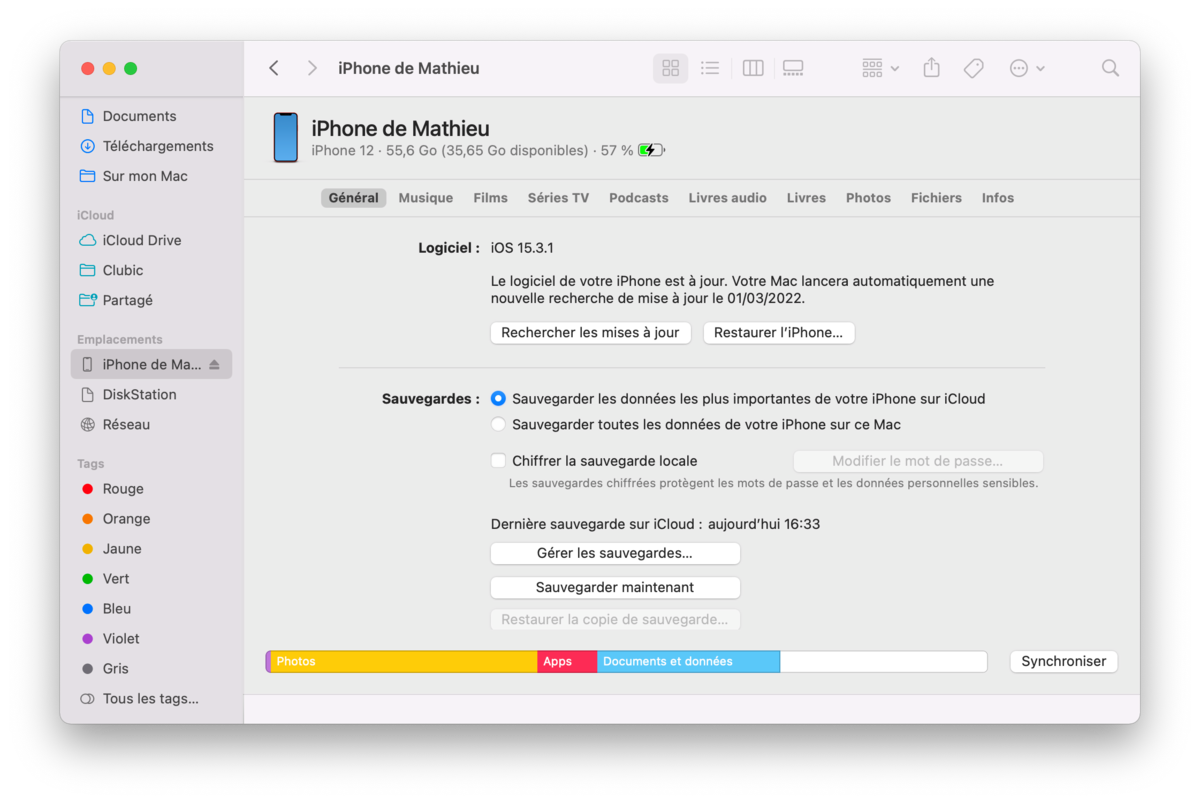Image resolution: width=1200 pixels, height=803 pixels.
Task: Select the Rouge tag
Action: (123, 489)
